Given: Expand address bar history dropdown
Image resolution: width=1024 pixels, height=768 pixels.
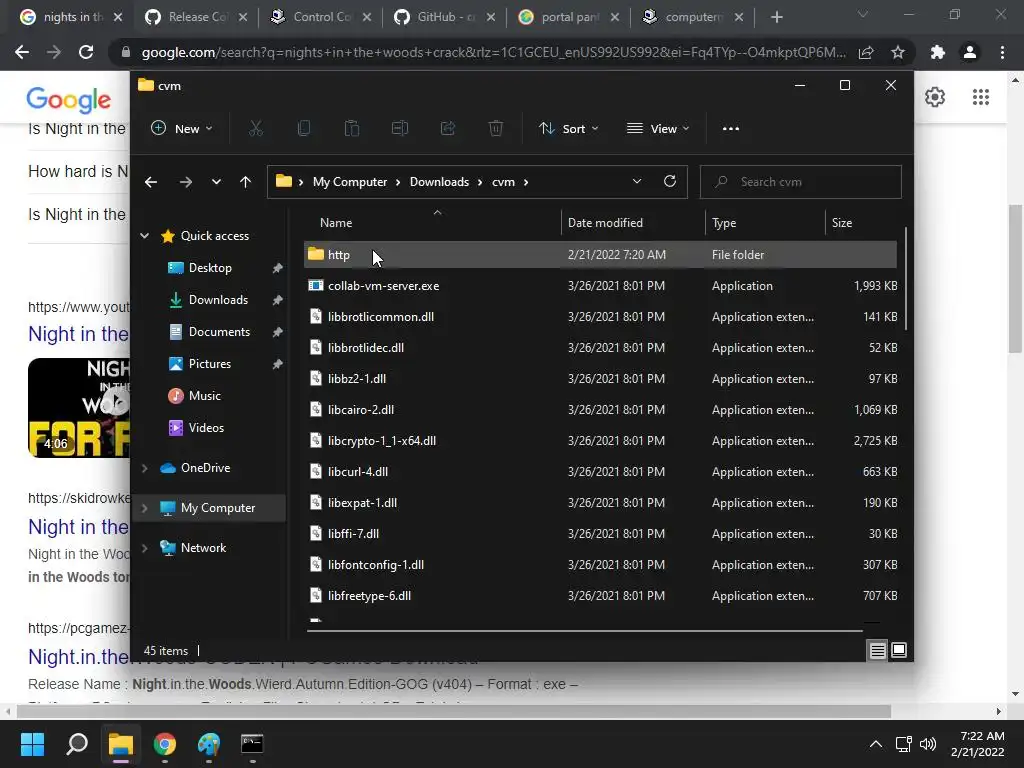Looking at the screenshot, I should point(637,182).
